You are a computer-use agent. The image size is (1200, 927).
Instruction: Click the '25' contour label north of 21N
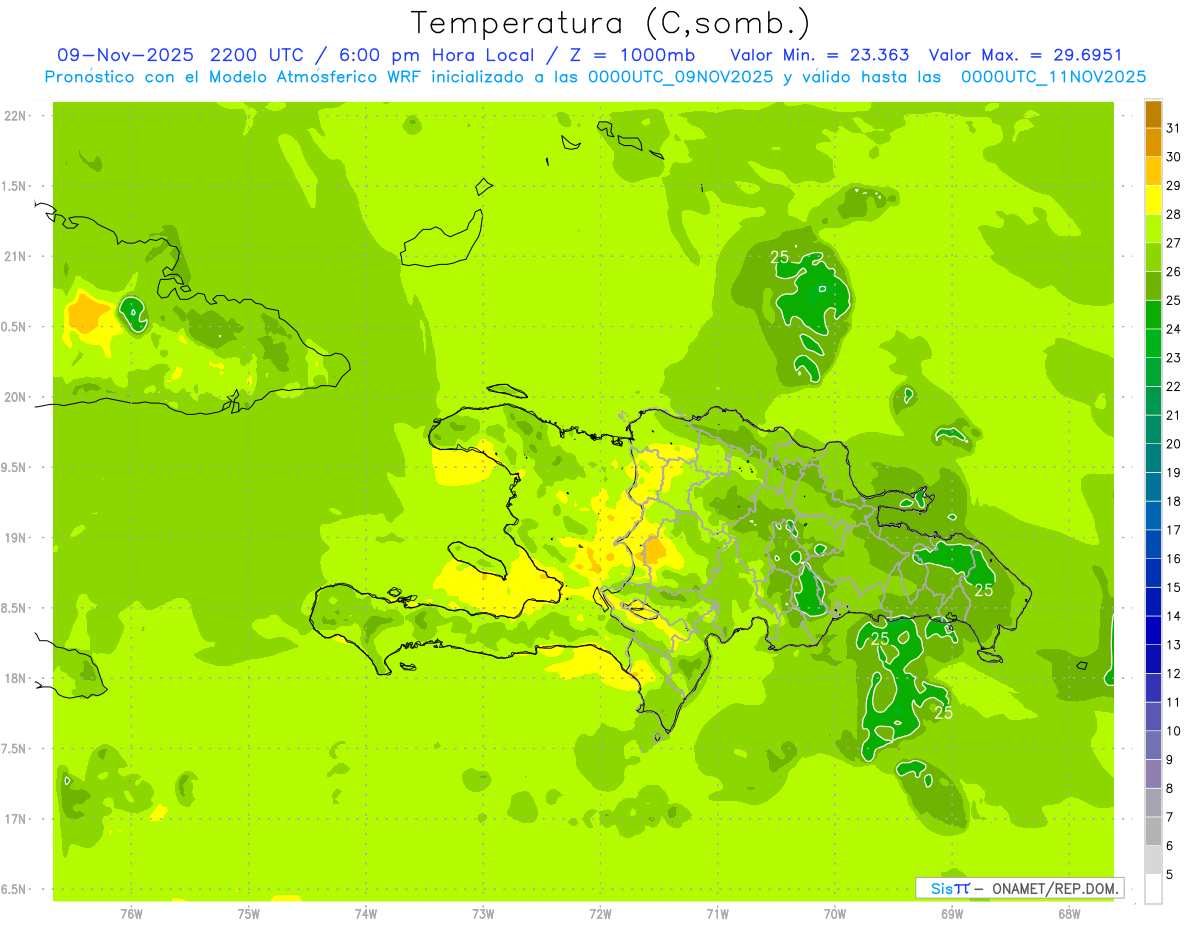[780, 258]
